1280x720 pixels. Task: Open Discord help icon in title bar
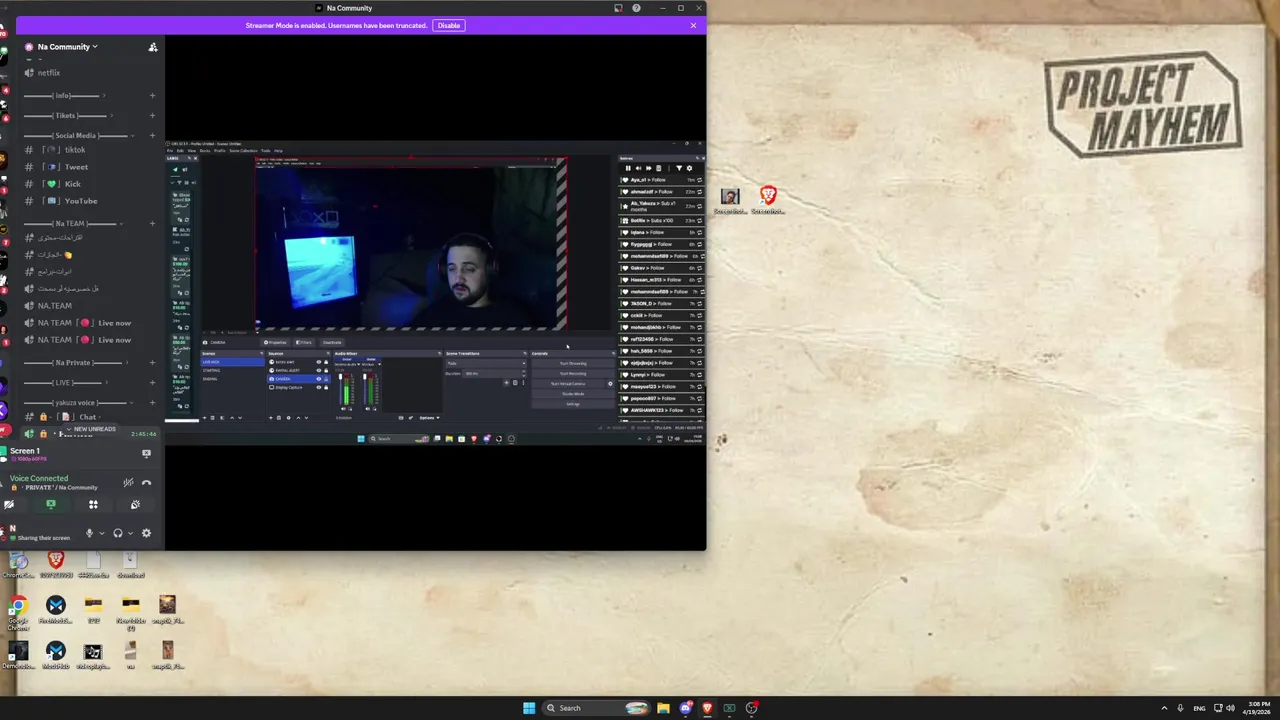click(x=636, y=8)
